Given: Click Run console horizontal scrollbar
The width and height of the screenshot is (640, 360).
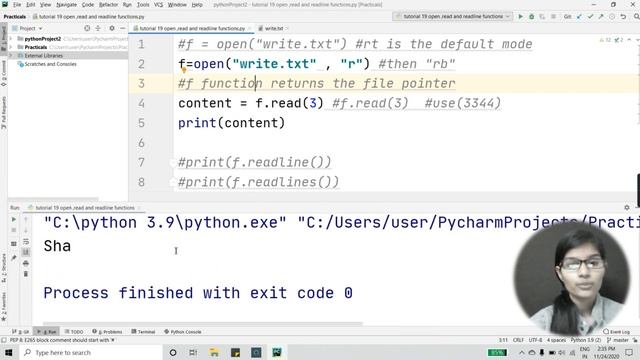Looking at the screenshot, I should pyautogui.click(x=202, y=324).
